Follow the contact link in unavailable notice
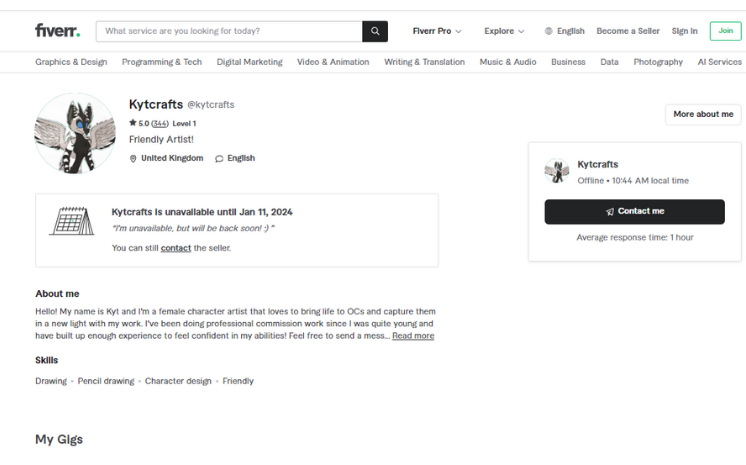Viewport: 746px width, 465px height. point(176,248)
